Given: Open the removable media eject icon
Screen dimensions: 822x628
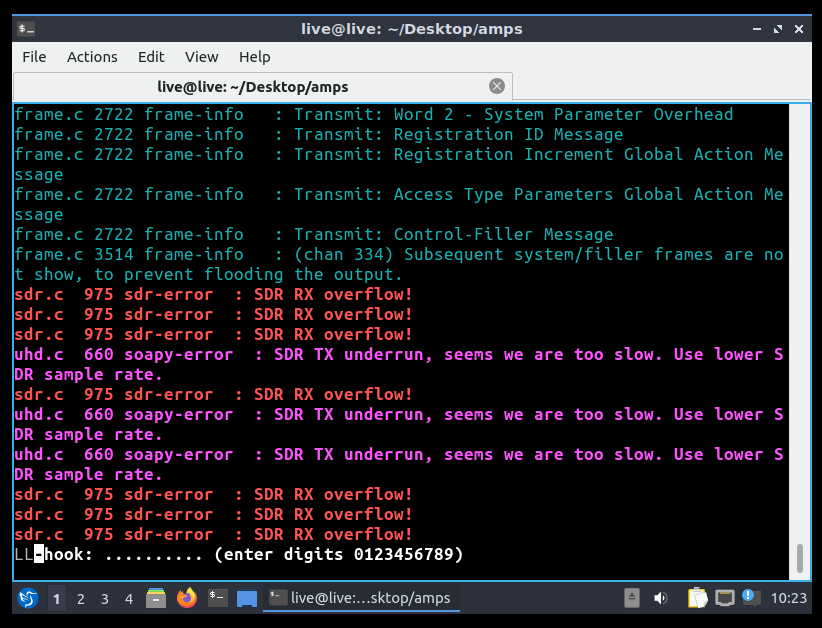Looking at the screenshot, I should tap(632, 598).
